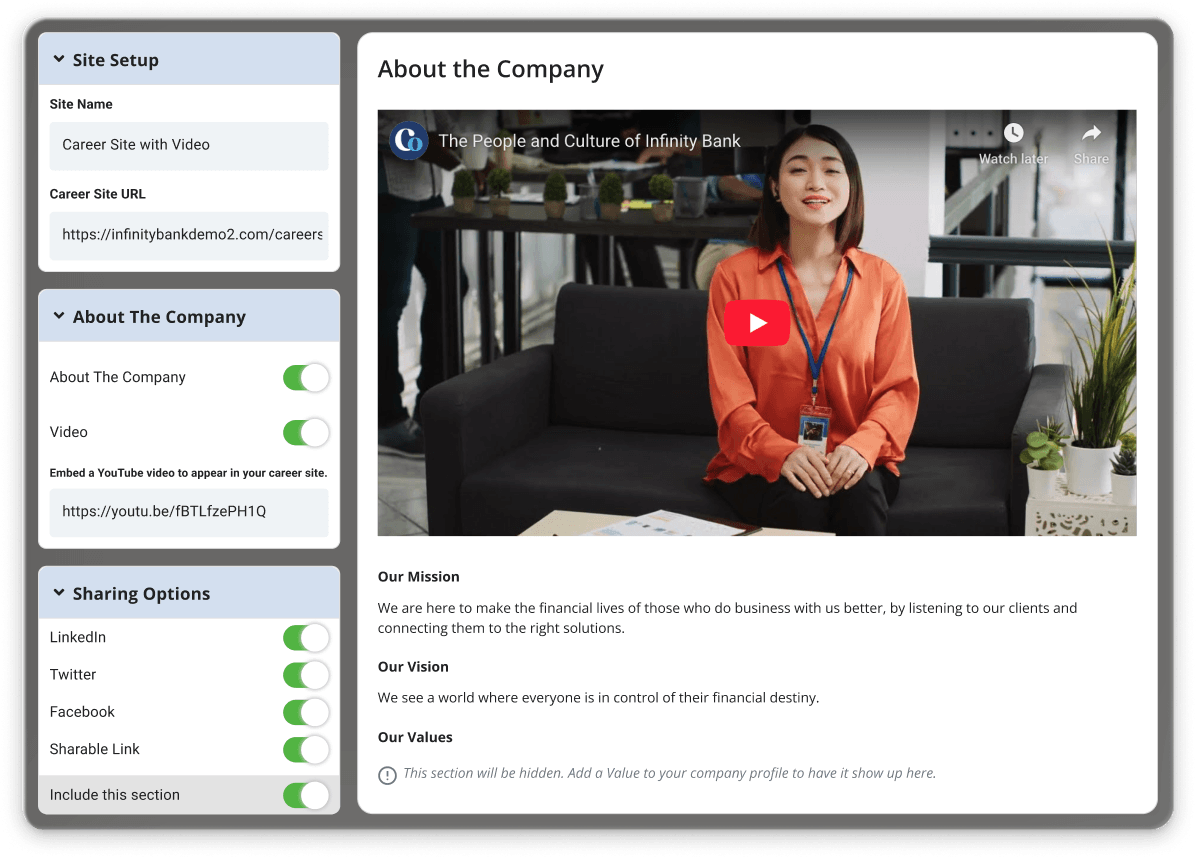This screenshot has width=1197, height=859.
Task: Open the Infinity Bank channel logo
Action: tap(408, 140)
